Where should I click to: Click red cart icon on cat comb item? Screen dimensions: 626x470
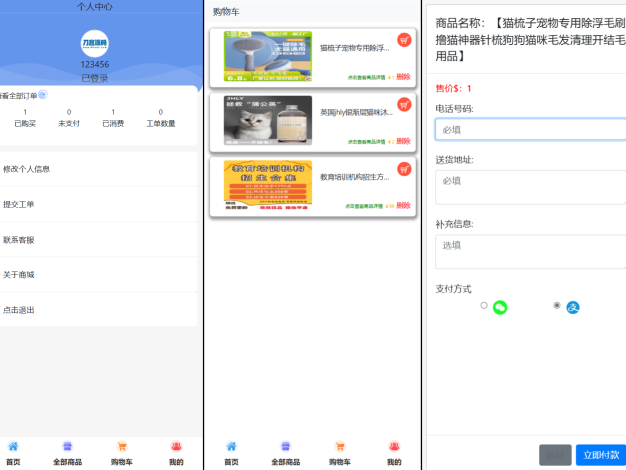point(404,40)
